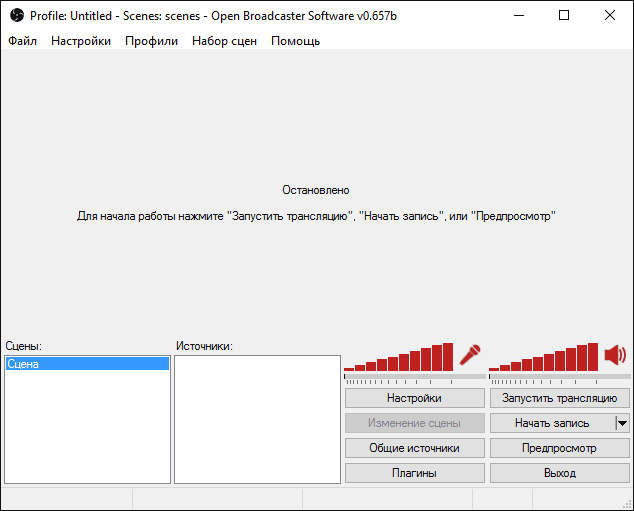Open the Профили menu
This screenshot has width=634, height=511.
(151, 41)
